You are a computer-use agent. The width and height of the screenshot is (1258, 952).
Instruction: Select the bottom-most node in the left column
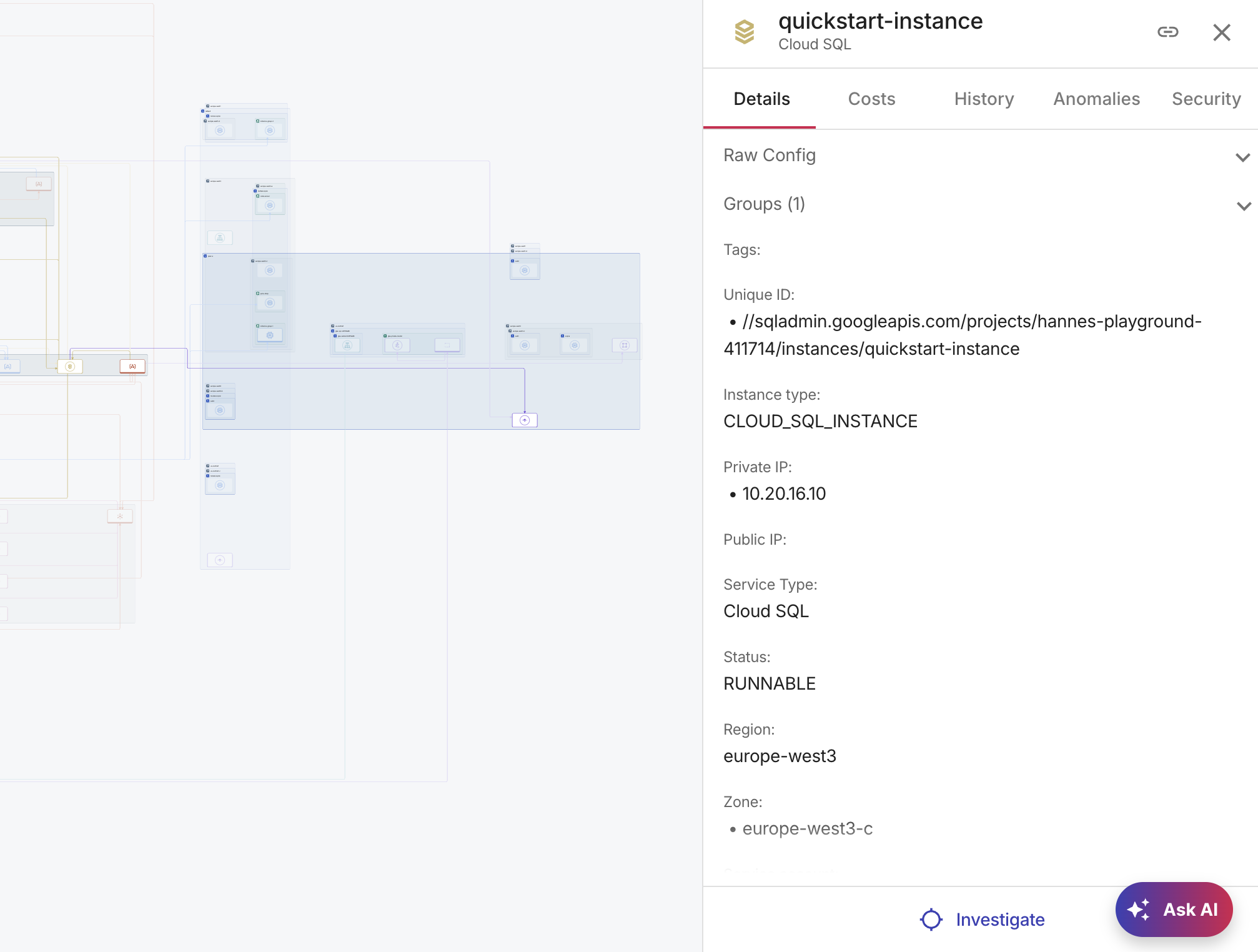pyautogui.click(x=220, y=560)
